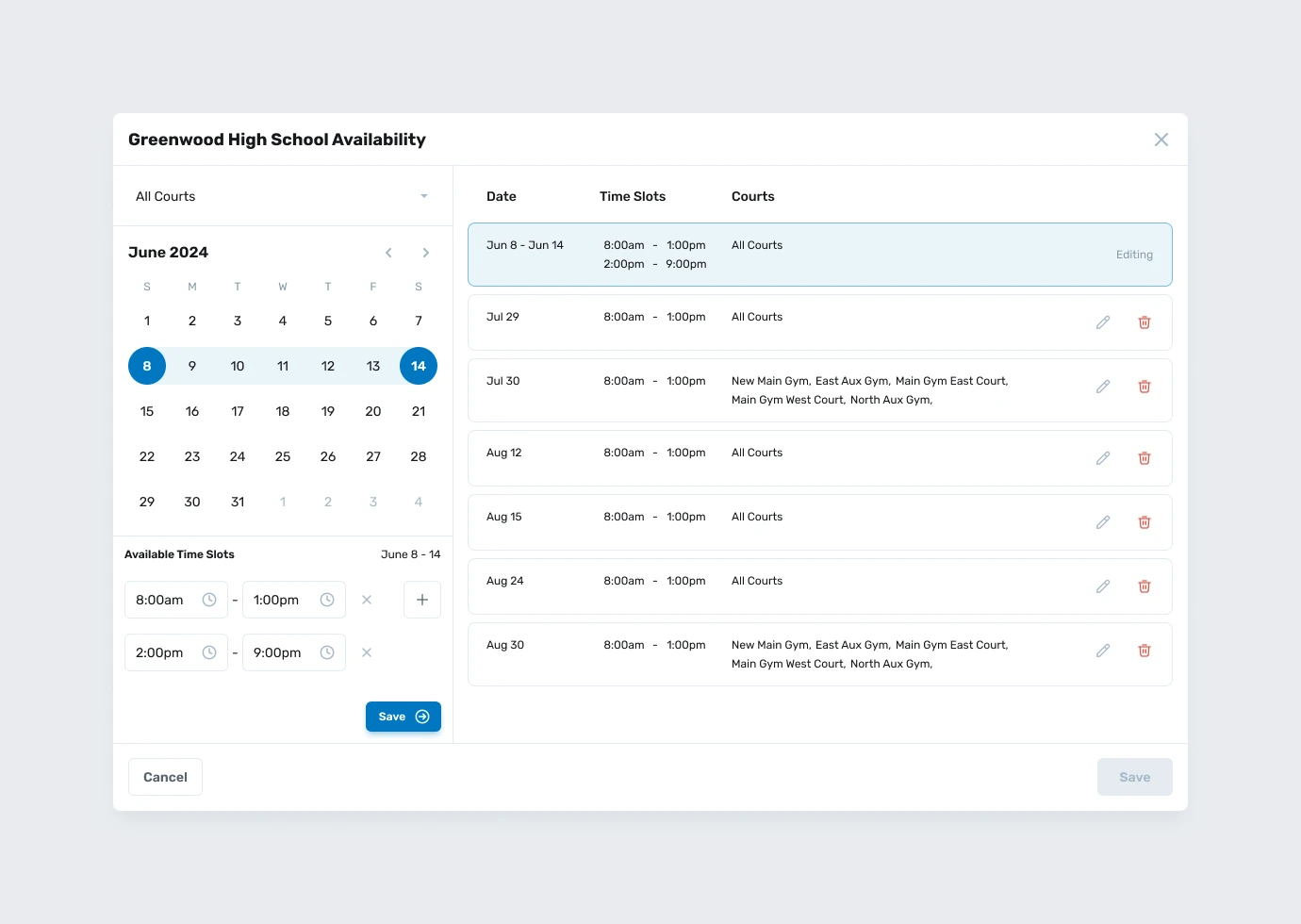The width and height of the screenshot is (1301, 924).
Task: Close the Greenwood High School Availability dialog
Action: click(x=1161, y=140)
